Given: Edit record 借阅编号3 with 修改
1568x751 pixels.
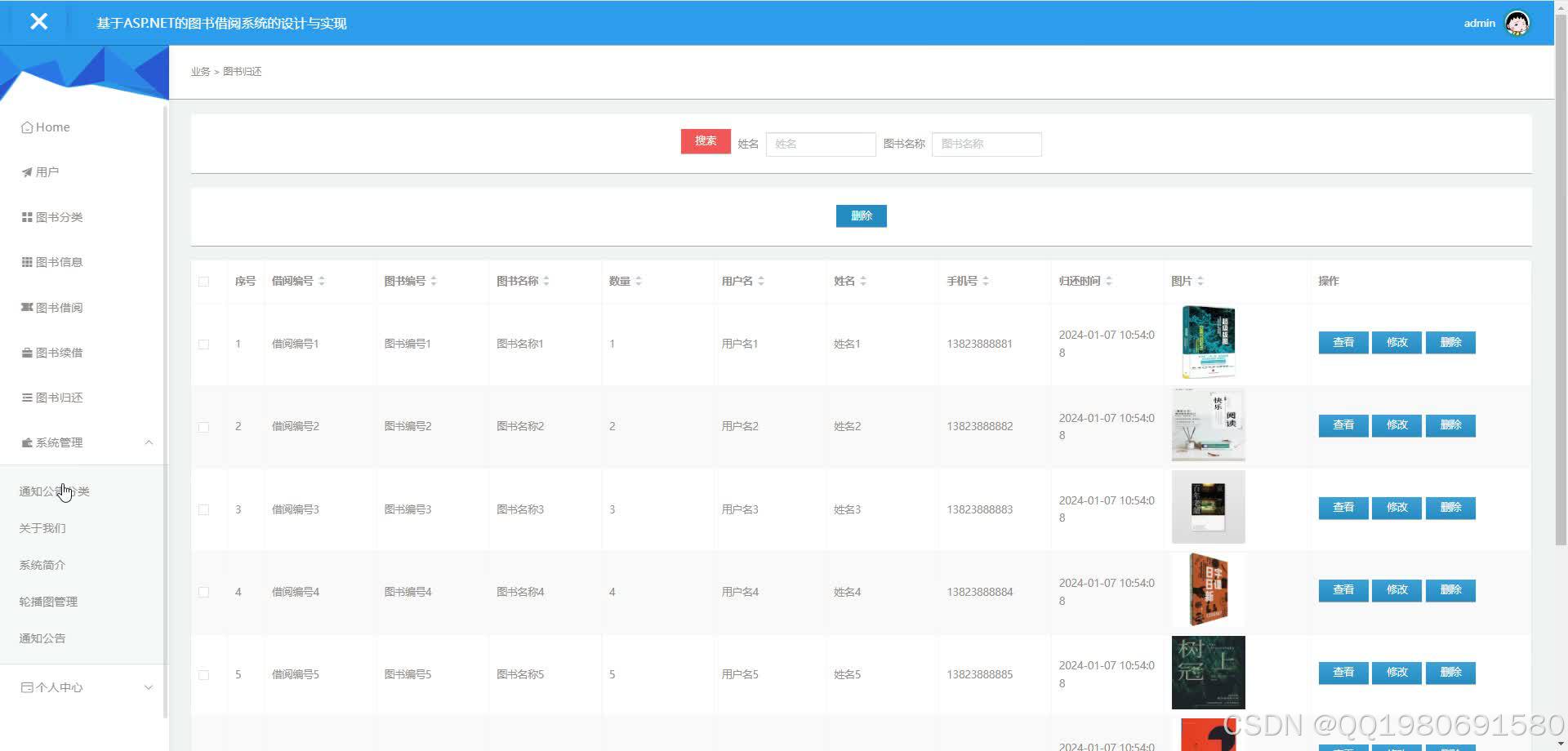Looking at the screenshot, I should pos(1397,508).
